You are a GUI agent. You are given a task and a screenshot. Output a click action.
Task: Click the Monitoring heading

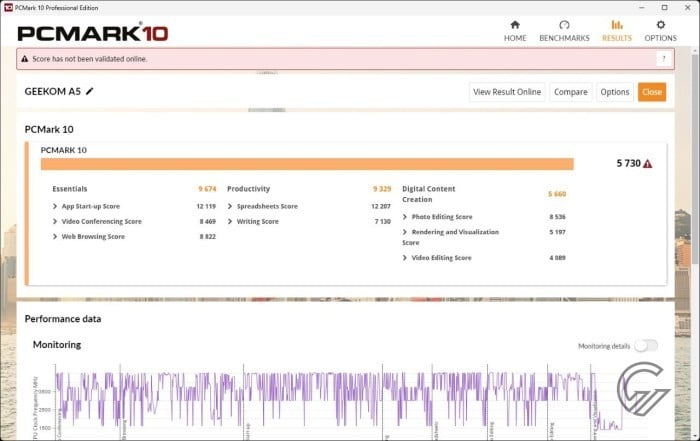(x=57, y=345)
